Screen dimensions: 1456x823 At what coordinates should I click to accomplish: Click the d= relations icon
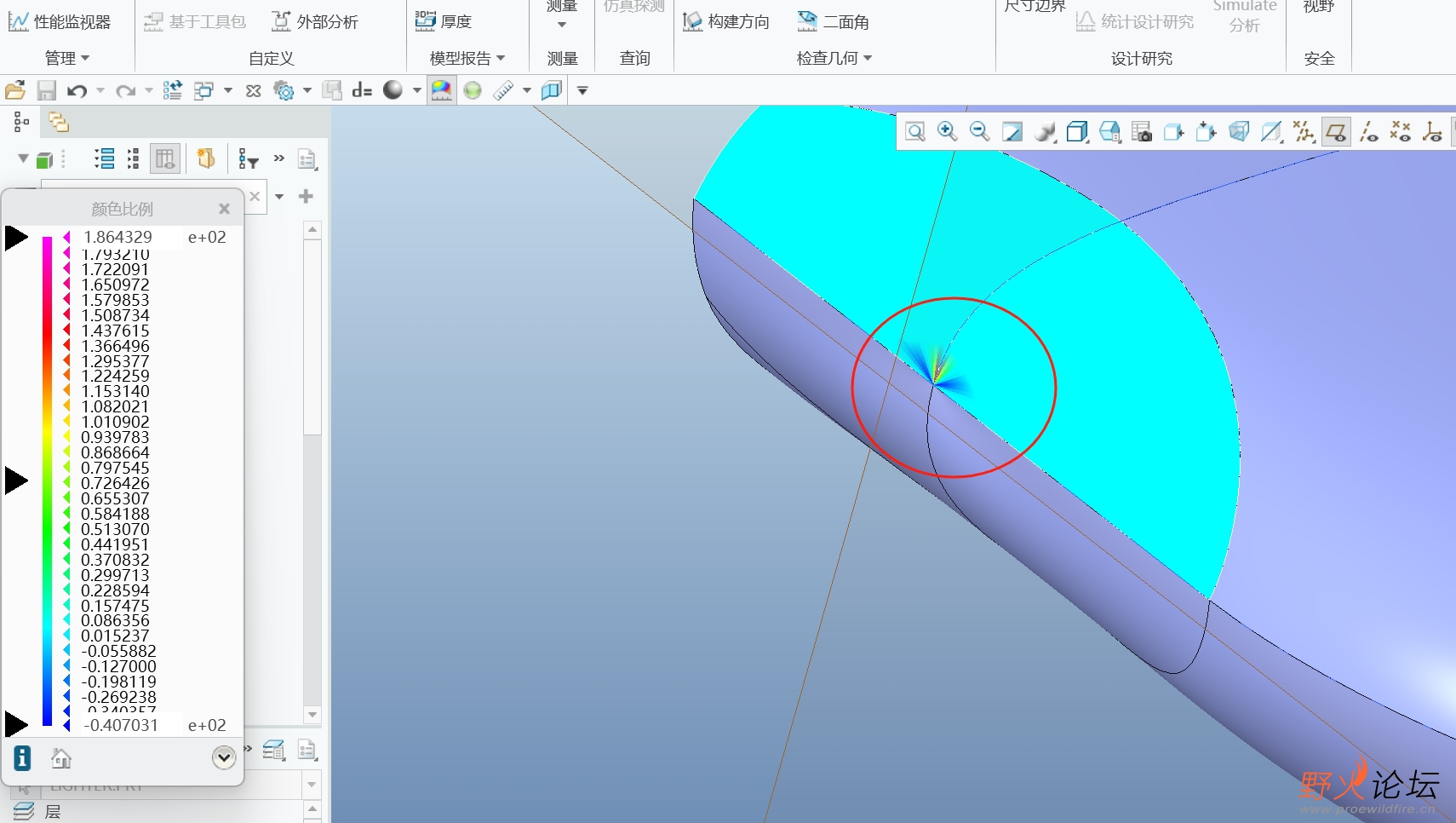point(363,90)
